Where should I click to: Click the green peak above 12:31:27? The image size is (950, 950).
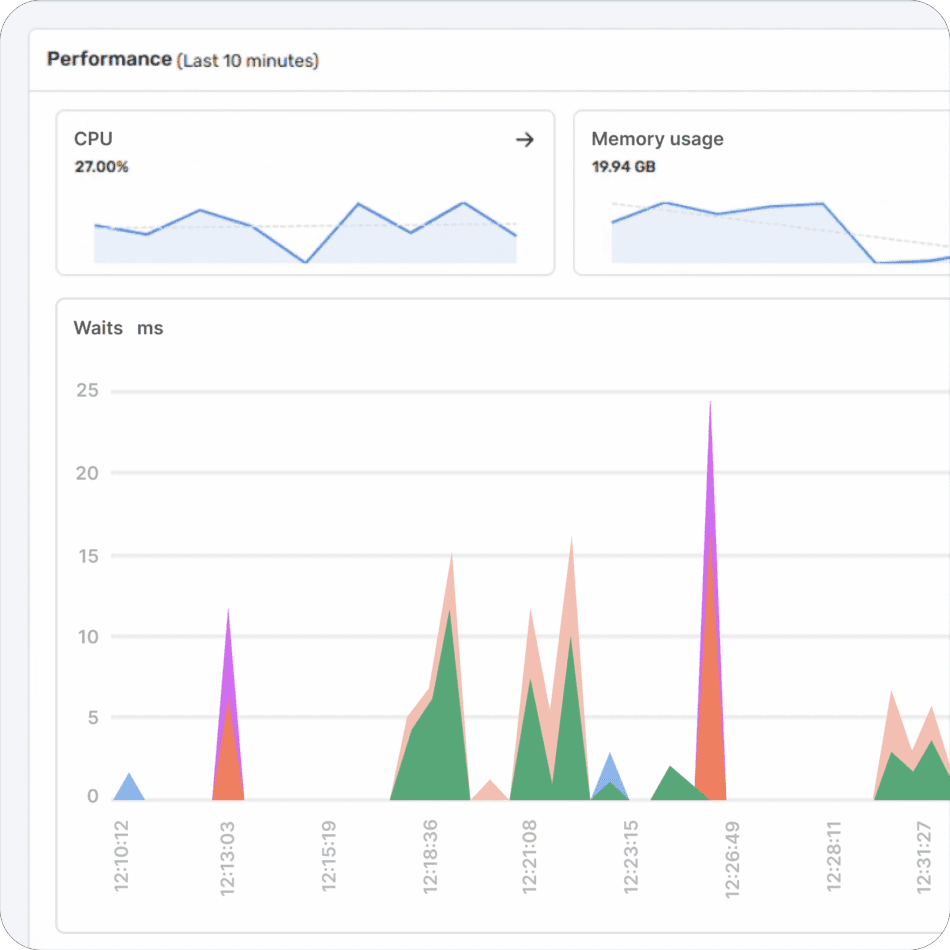pyautogui.click(x=931, y=772)
